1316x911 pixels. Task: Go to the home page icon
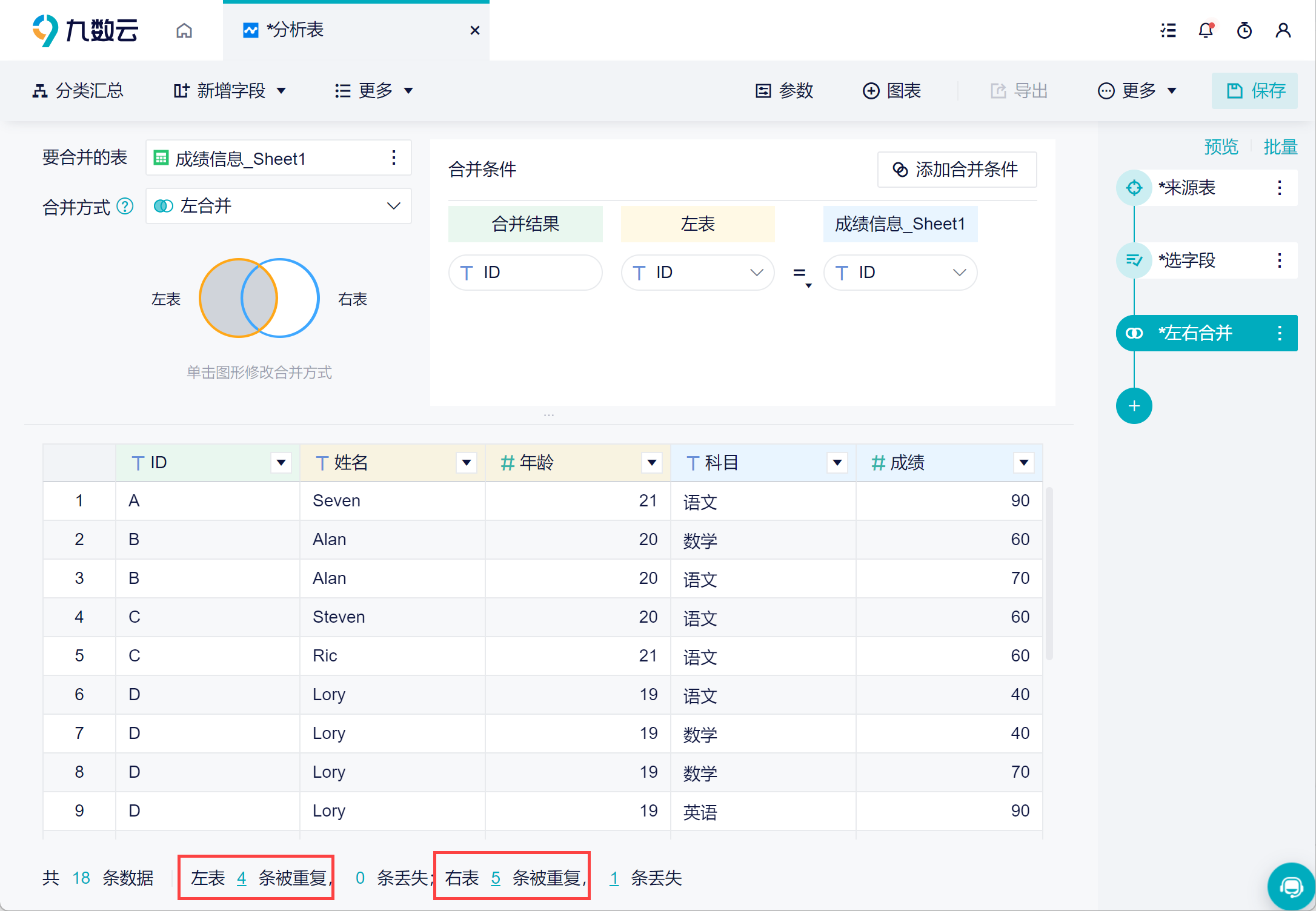click(184, 30)
